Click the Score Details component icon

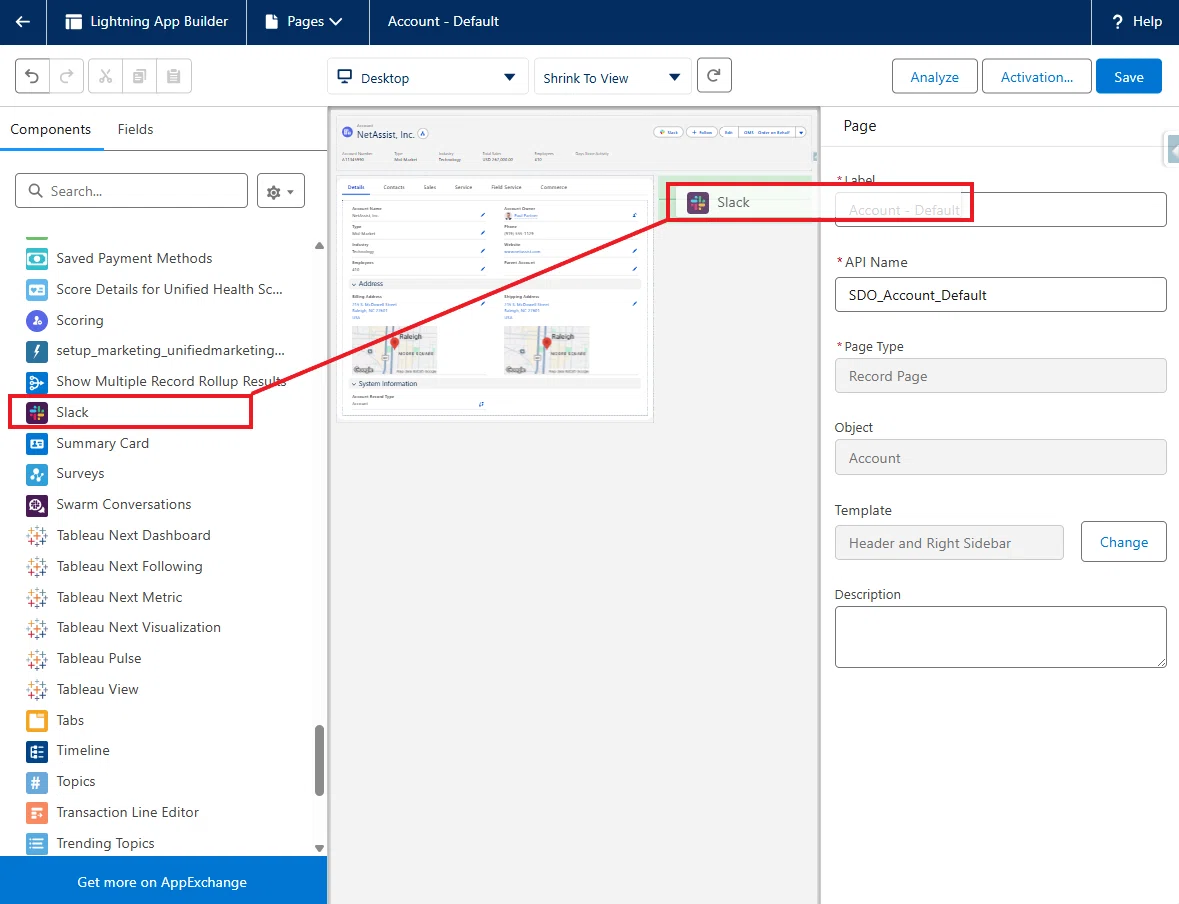click(37, 290)
